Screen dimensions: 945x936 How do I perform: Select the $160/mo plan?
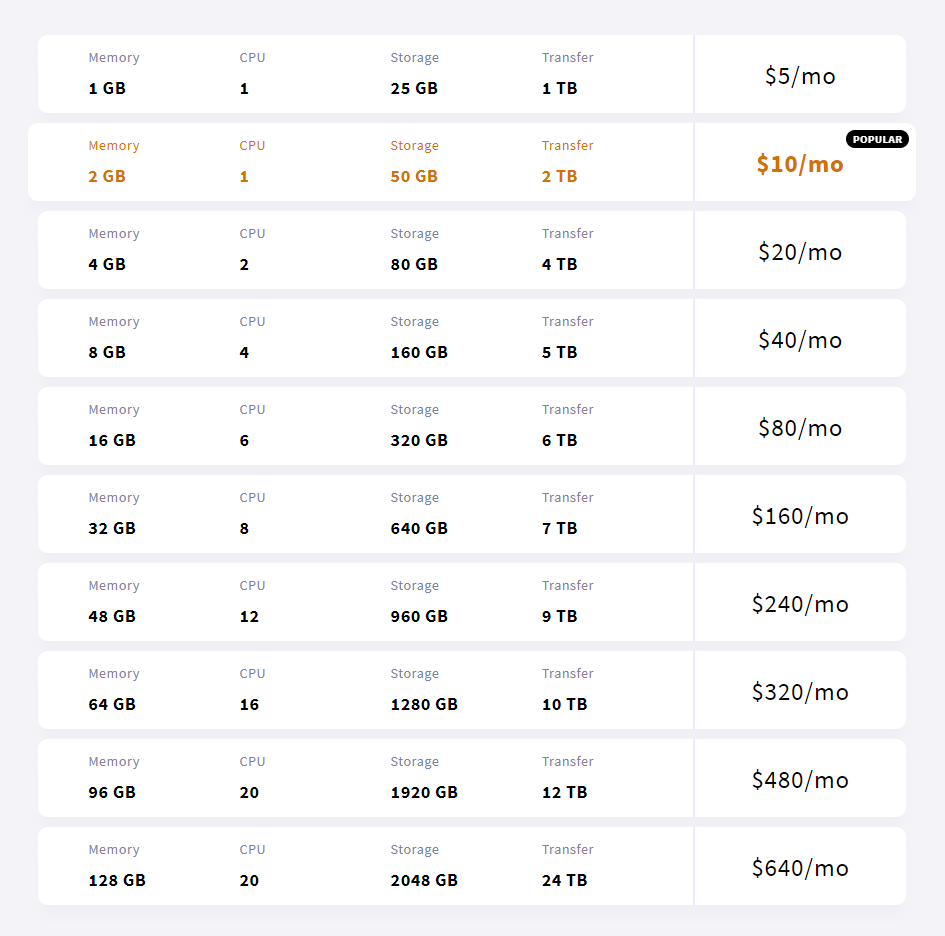click(x=800, y=516)
